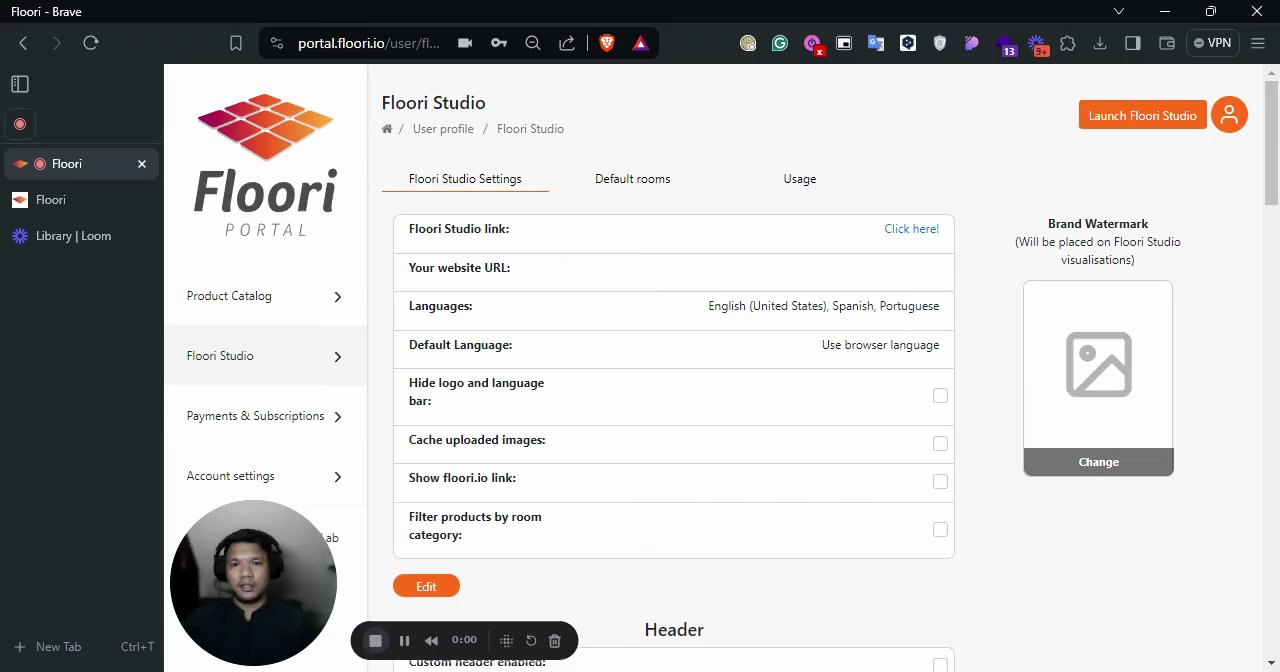
Task: Close the active Floori tab
Action: [x=142, y=164]
